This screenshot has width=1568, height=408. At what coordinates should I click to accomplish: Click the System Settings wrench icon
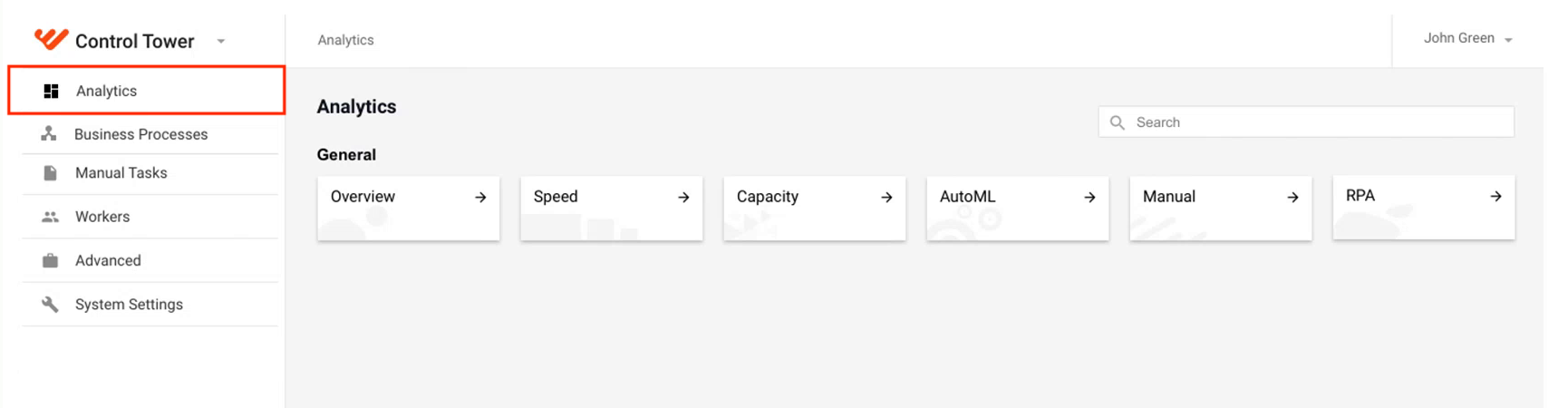coord(50,305)
